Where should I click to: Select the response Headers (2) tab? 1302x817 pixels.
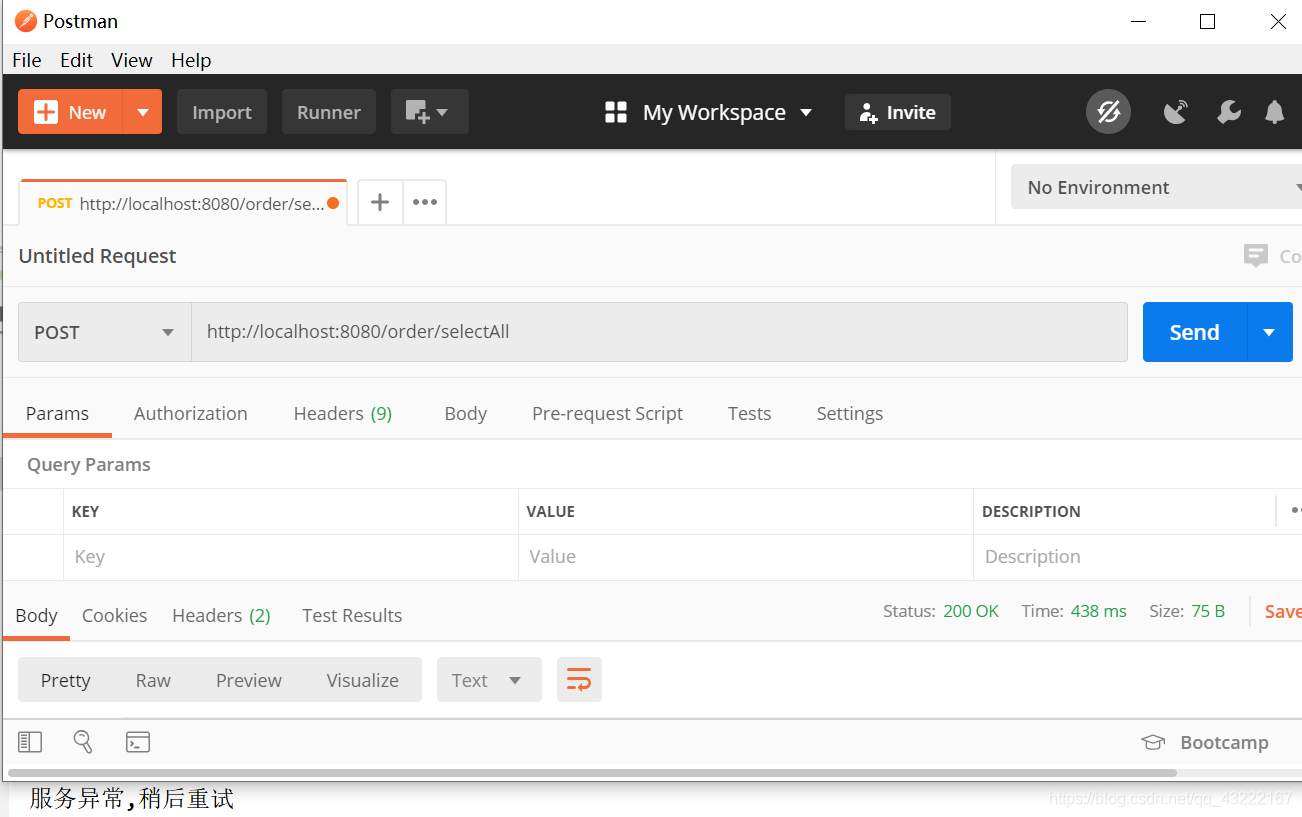(x=221, y=615)
